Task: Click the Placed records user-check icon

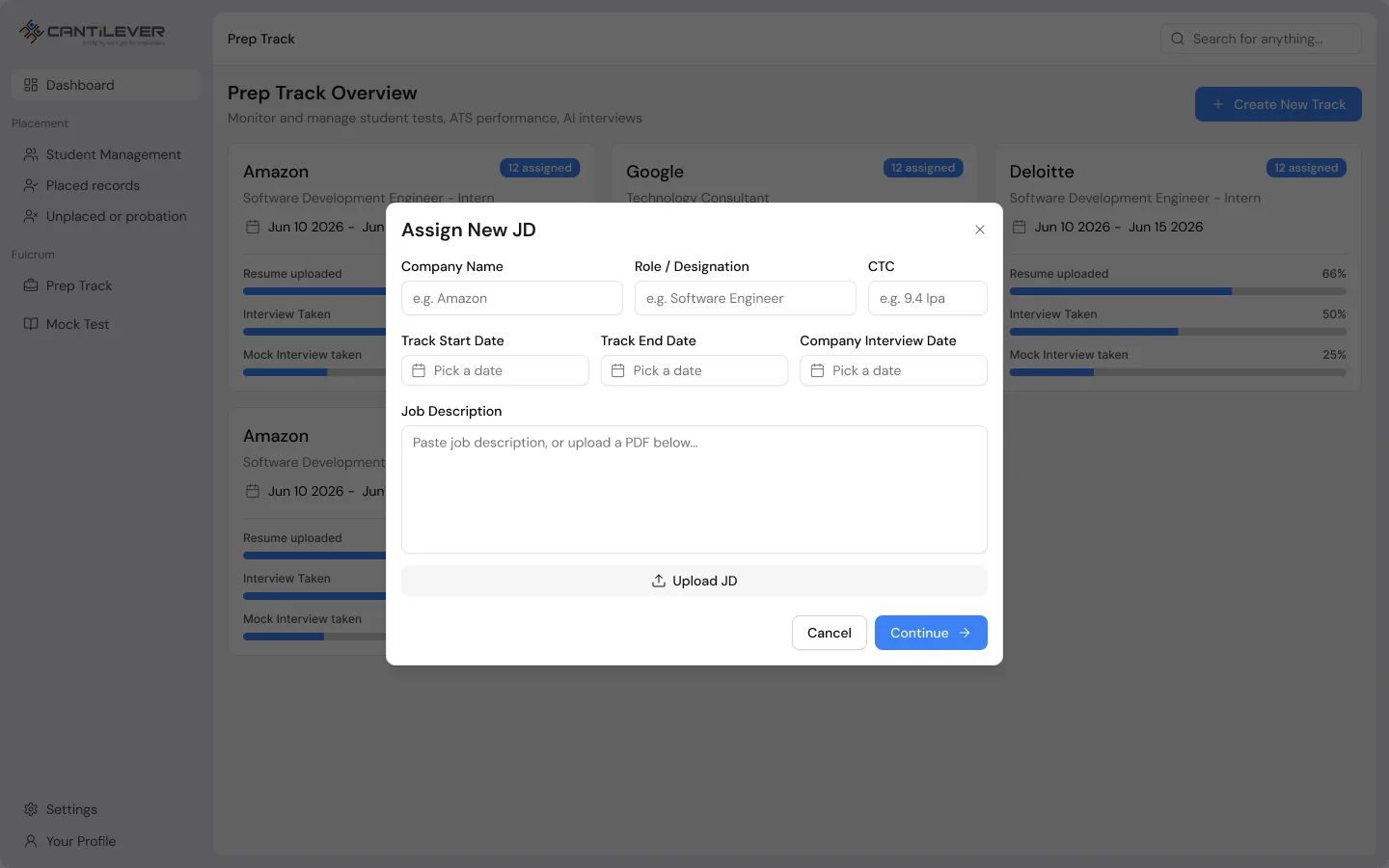Action: 31,185
